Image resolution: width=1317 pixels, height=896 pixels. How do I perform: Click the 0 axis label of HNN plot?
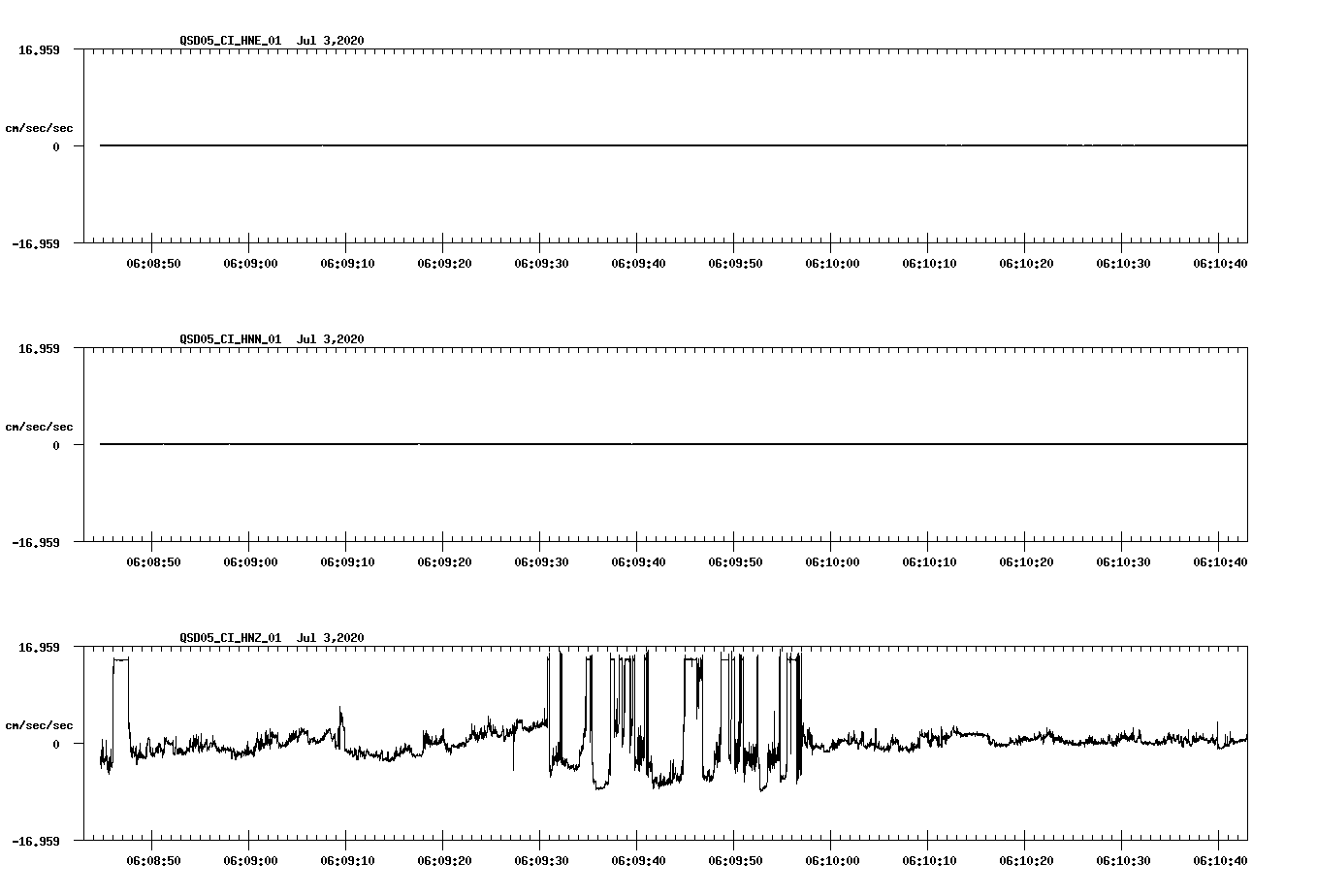click(x=56, y=446)
